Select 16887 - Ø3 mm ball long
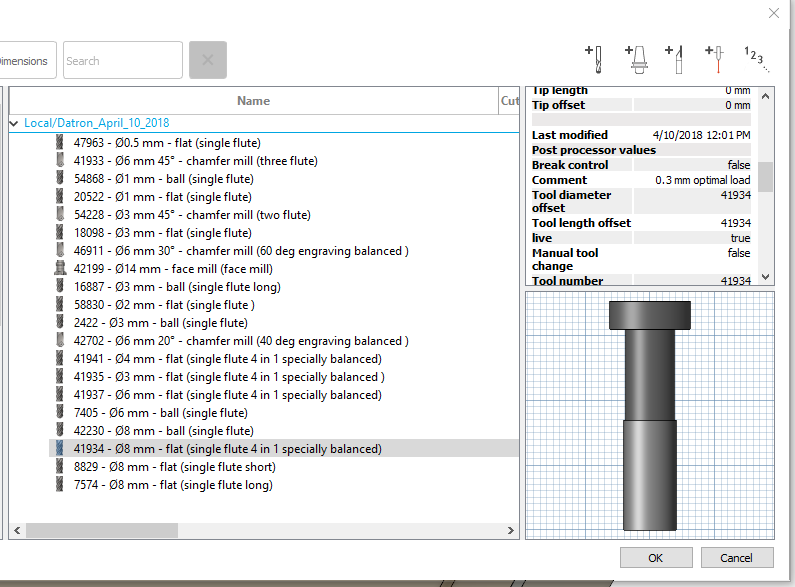Image resolution: width=795 pixels, height=587 pixels. point(177,287)
